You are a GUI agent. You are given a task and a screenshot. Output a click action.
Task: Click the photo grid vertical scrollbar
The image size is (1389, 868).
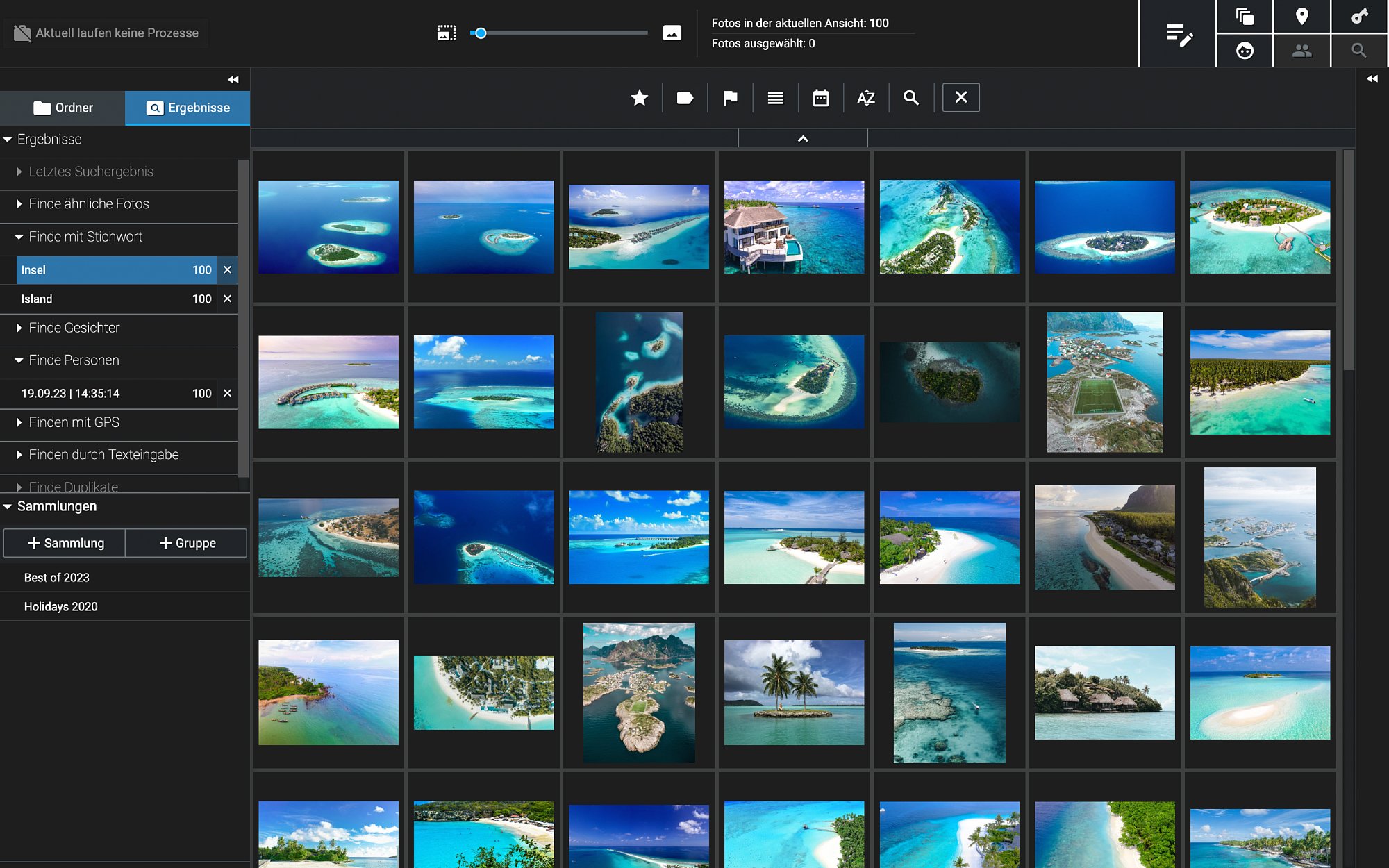click(x=1349, y=260)
